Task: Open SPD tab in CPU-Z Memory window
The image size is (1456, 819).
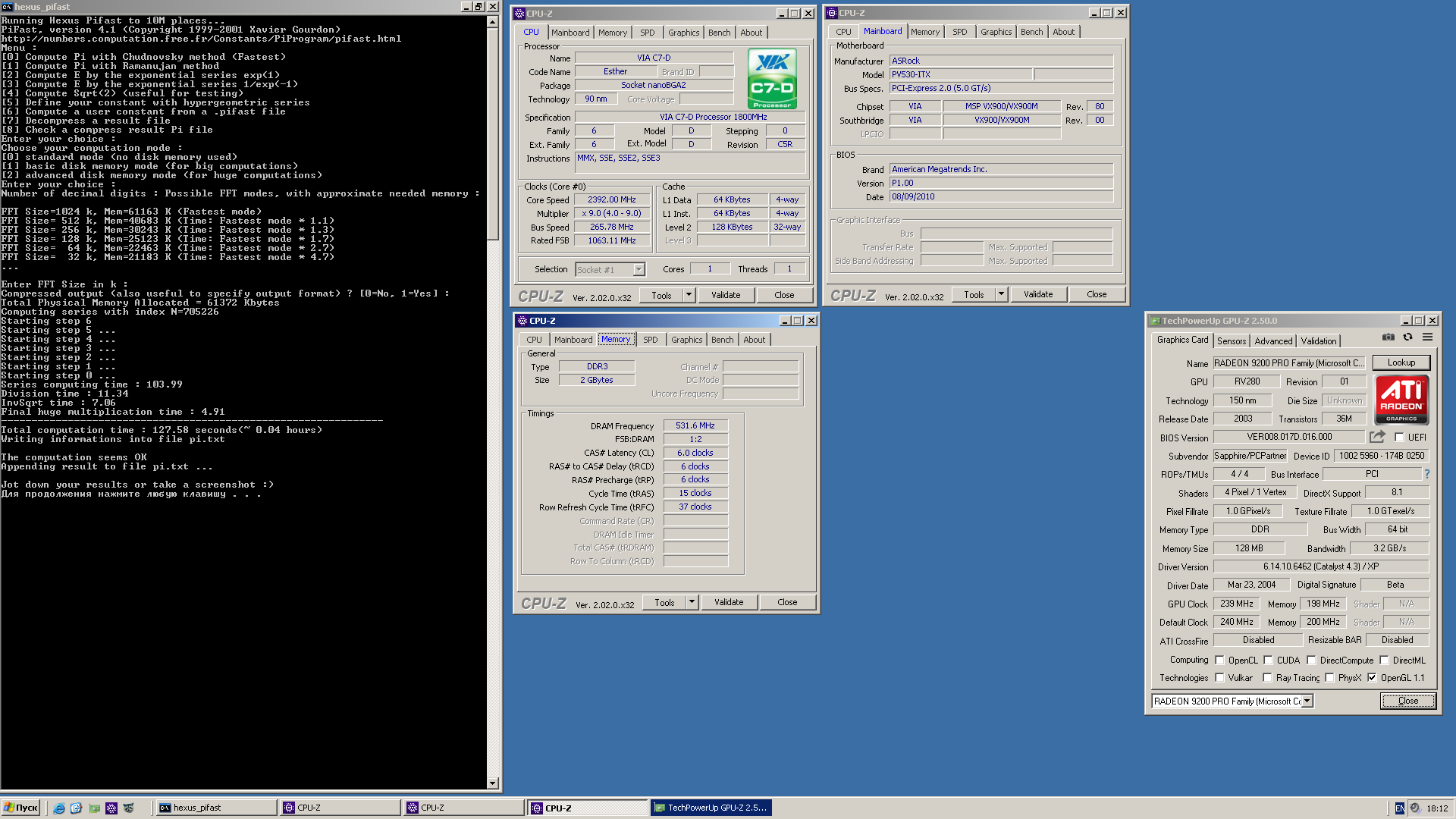Action: pyautogui.click(x=650, y=340)
